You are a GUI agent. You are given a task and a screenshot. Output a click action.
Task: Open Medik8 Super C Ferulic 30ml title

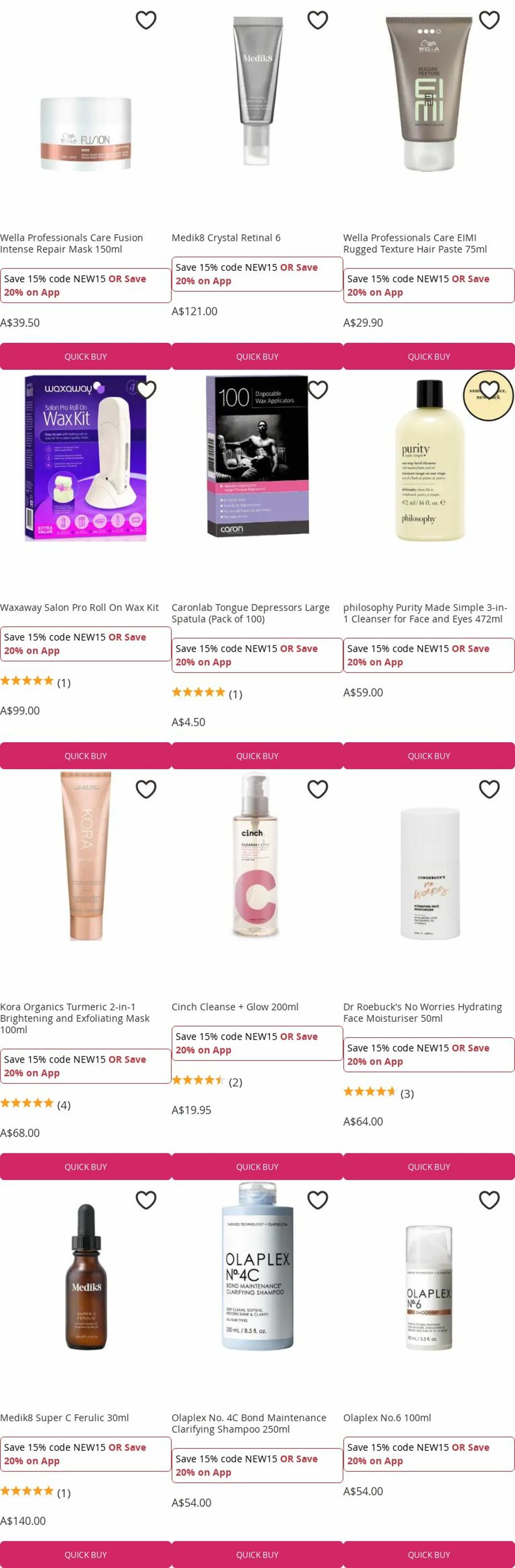(x=64, y=1417)
